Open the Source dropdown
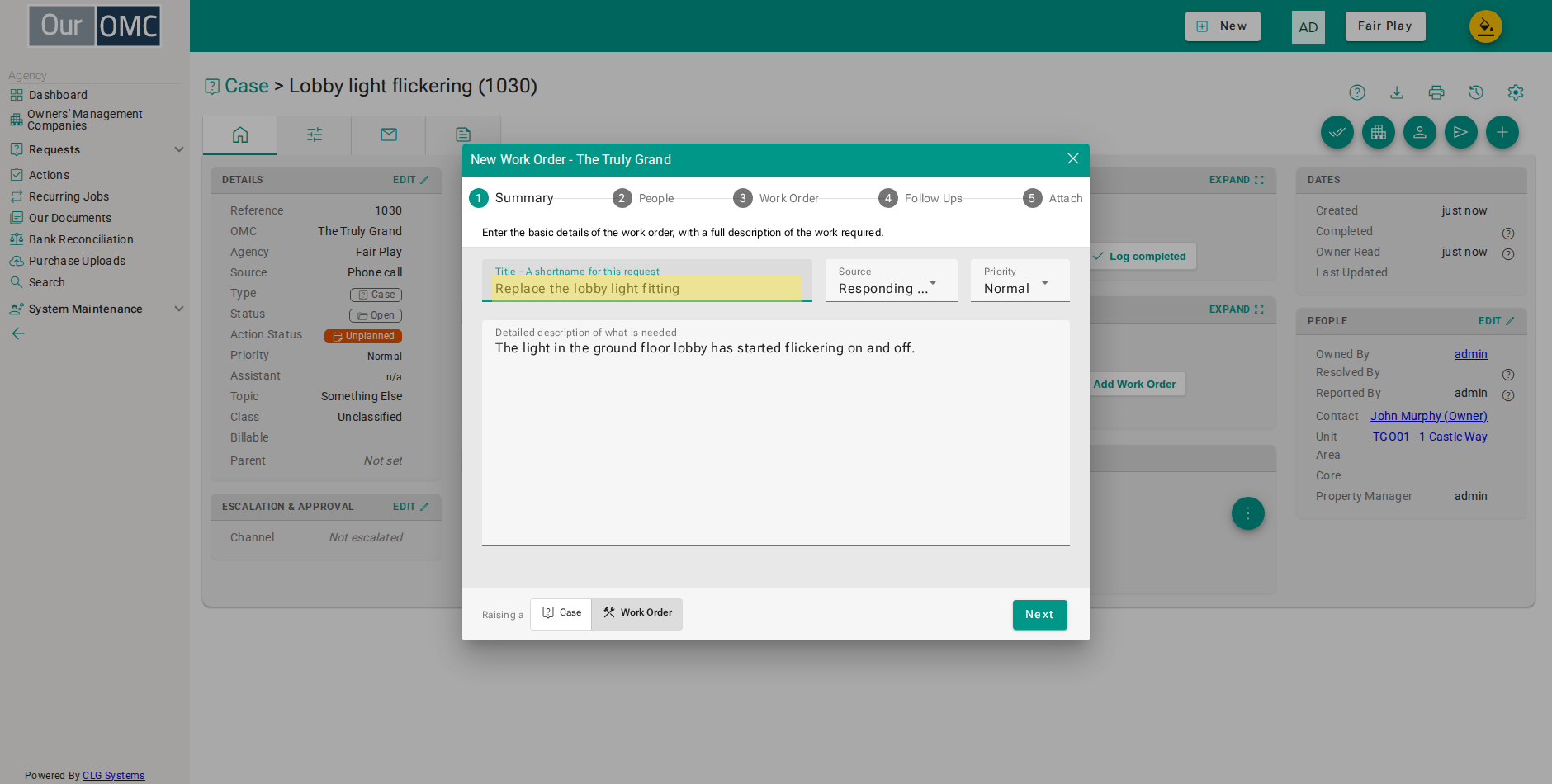This screenshot has height=784, width=1552. pos(891,281)
